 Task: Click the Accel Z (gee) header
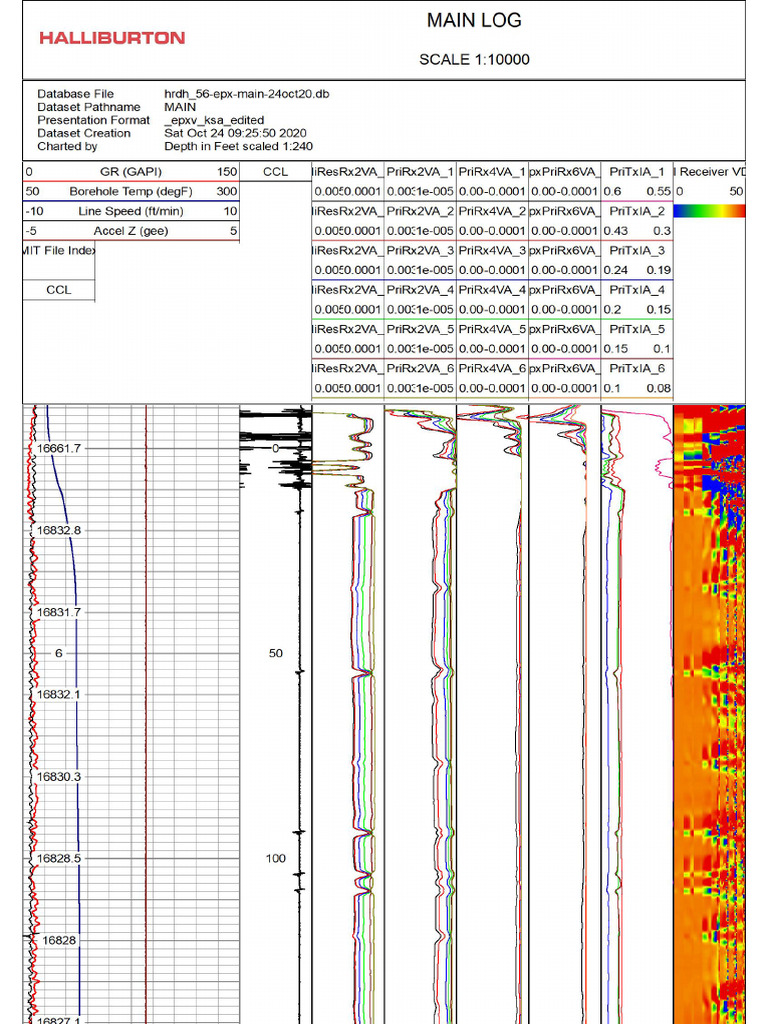point(130,231)
